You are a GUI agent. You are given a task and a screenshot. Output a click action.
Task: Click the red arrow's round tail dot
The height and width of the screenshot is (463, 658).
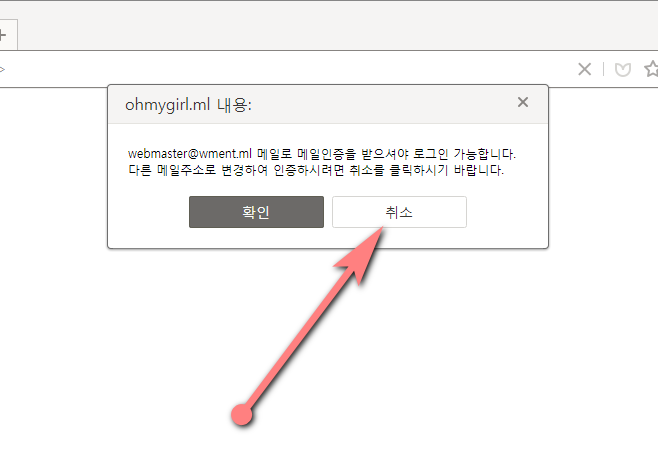click(242, 414)
